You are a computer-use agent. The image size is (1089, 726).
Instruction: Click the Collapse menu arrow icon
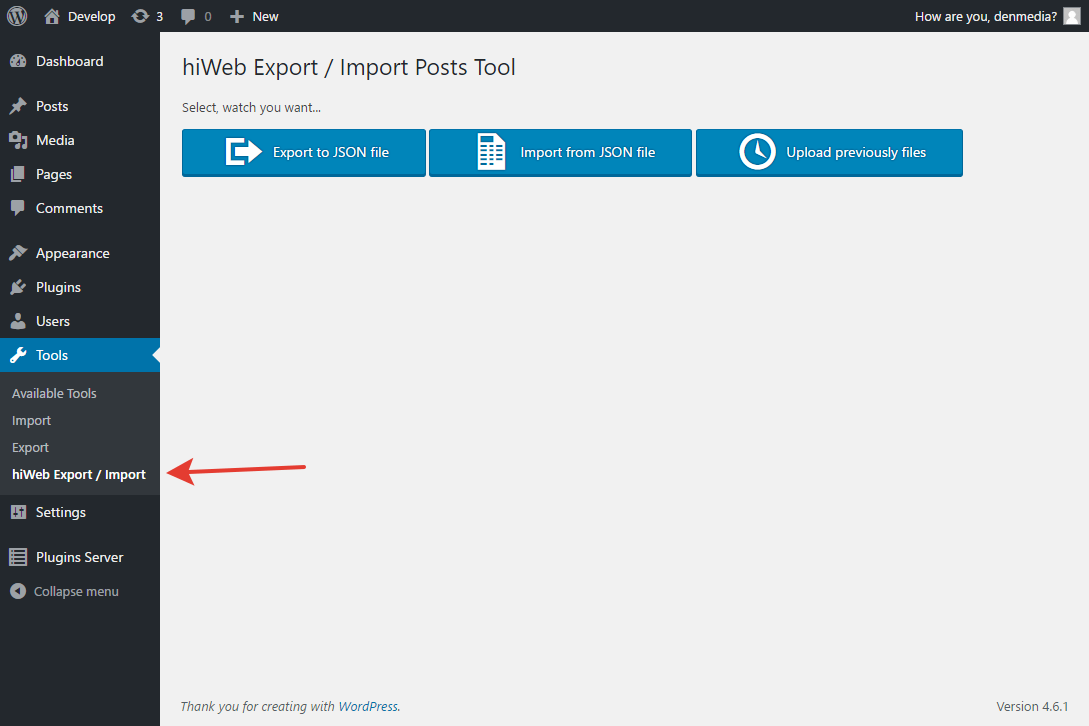pyautogui.click(x=18, y=591)
